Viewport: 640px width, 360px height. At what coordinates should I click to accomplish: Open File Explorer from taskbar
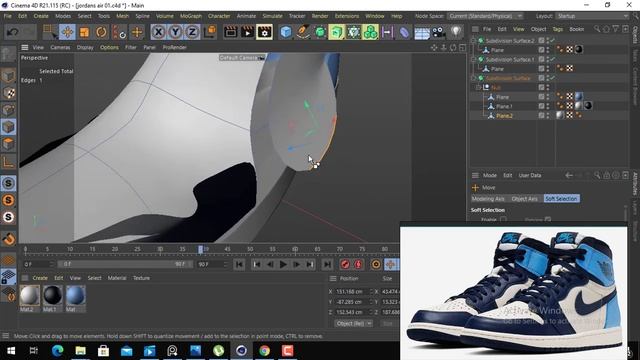(80, 351)
